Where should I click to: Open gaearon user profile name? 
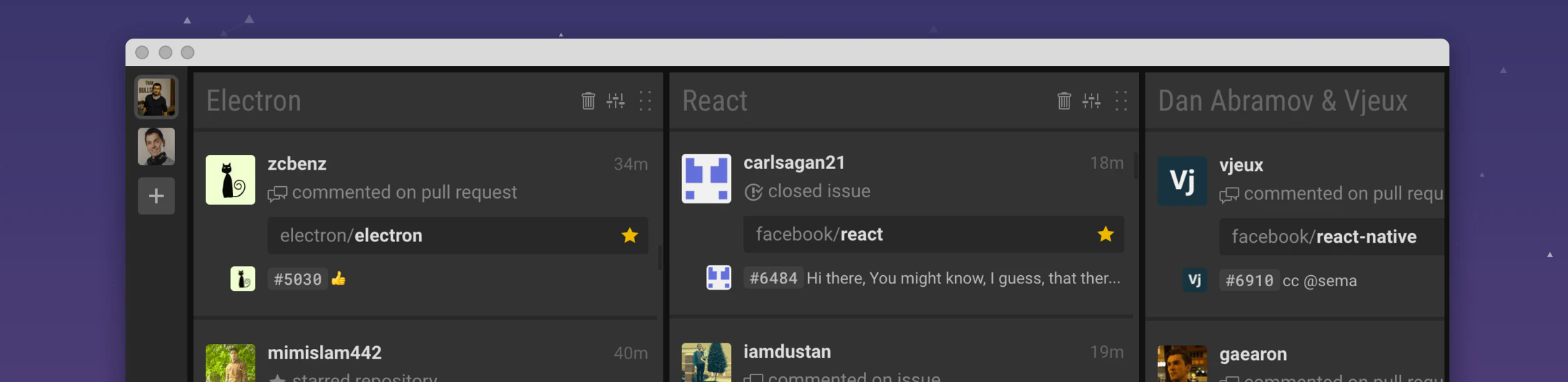coord(1253,354)
